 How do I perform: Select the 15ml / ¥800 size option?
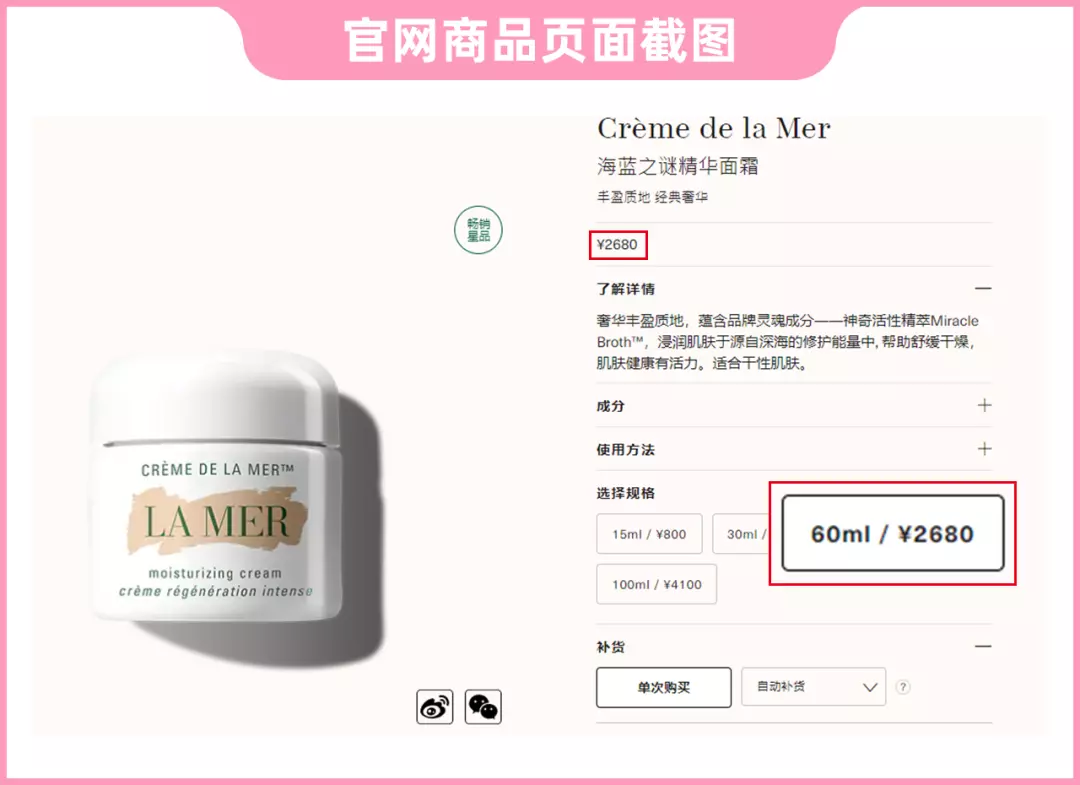(650, 534)
